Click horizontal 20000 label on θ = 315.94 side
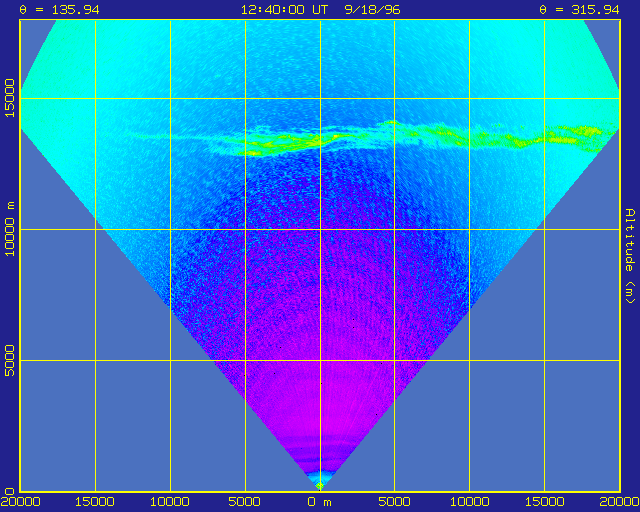This screenshot has width=640, height=512. [x=619, y=502]
